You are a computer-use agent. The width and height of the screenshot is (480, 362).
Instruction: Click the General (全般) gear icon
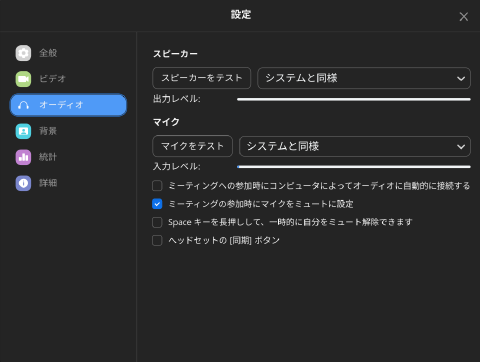(x=23, y=53)
